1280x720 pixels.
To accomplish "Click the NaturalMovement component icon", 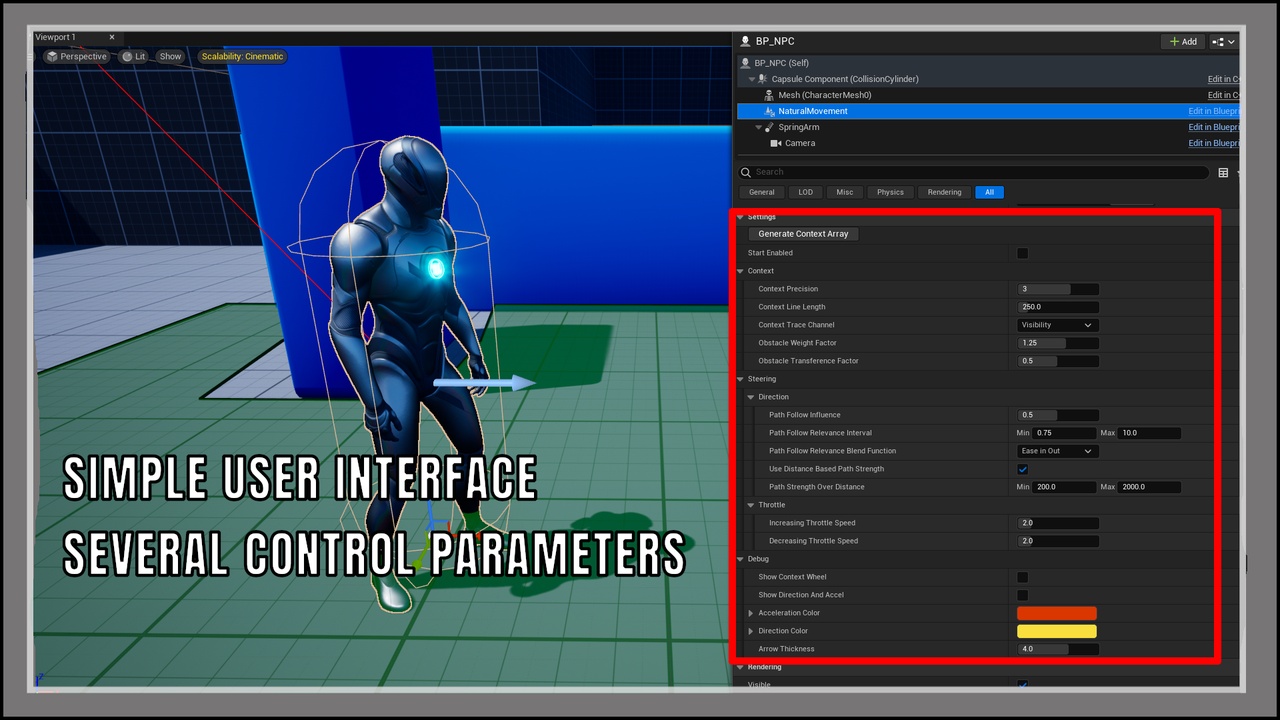I will [x=769, y=111].
